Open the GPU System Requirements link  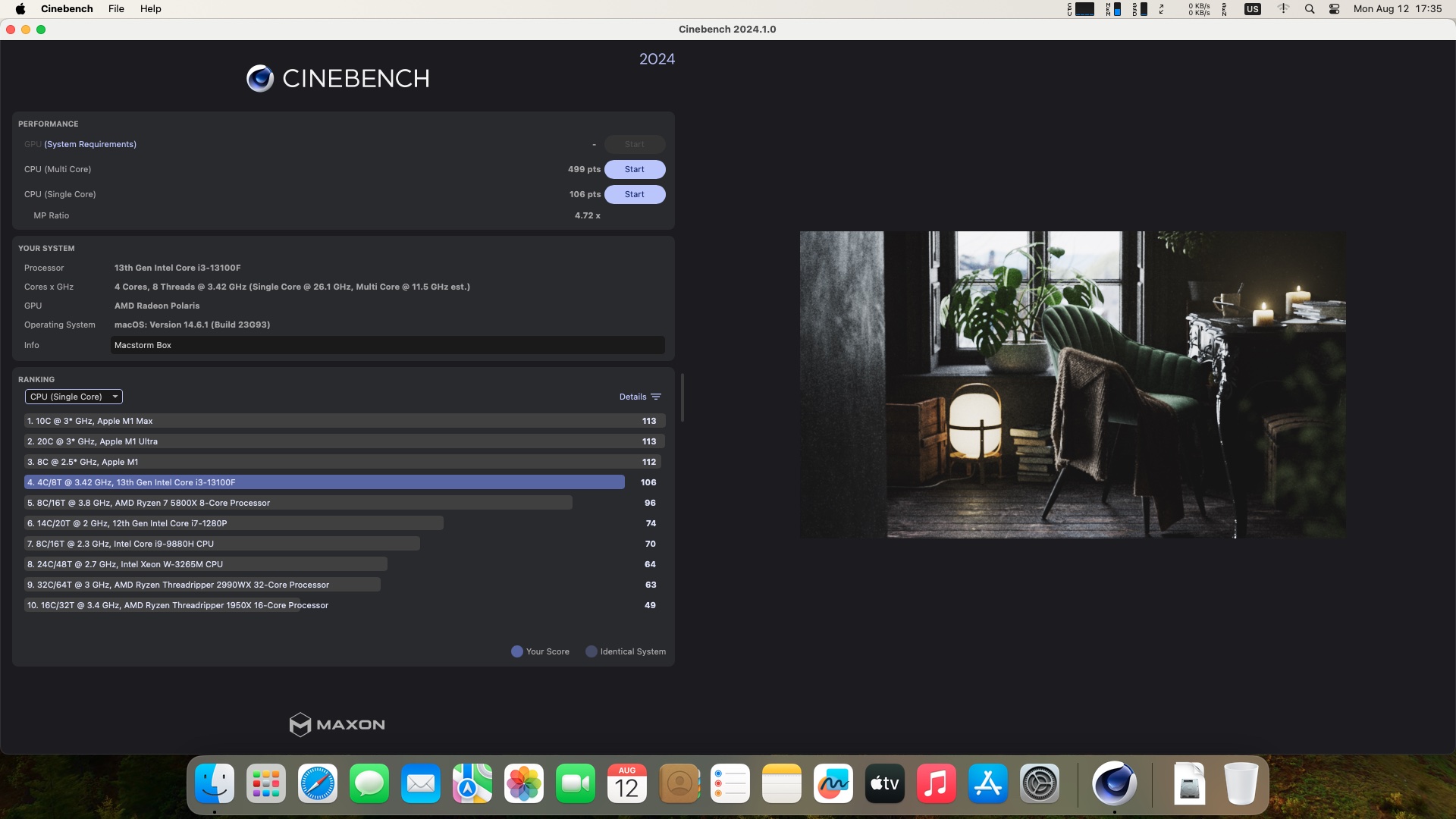[x=90, y=144]
